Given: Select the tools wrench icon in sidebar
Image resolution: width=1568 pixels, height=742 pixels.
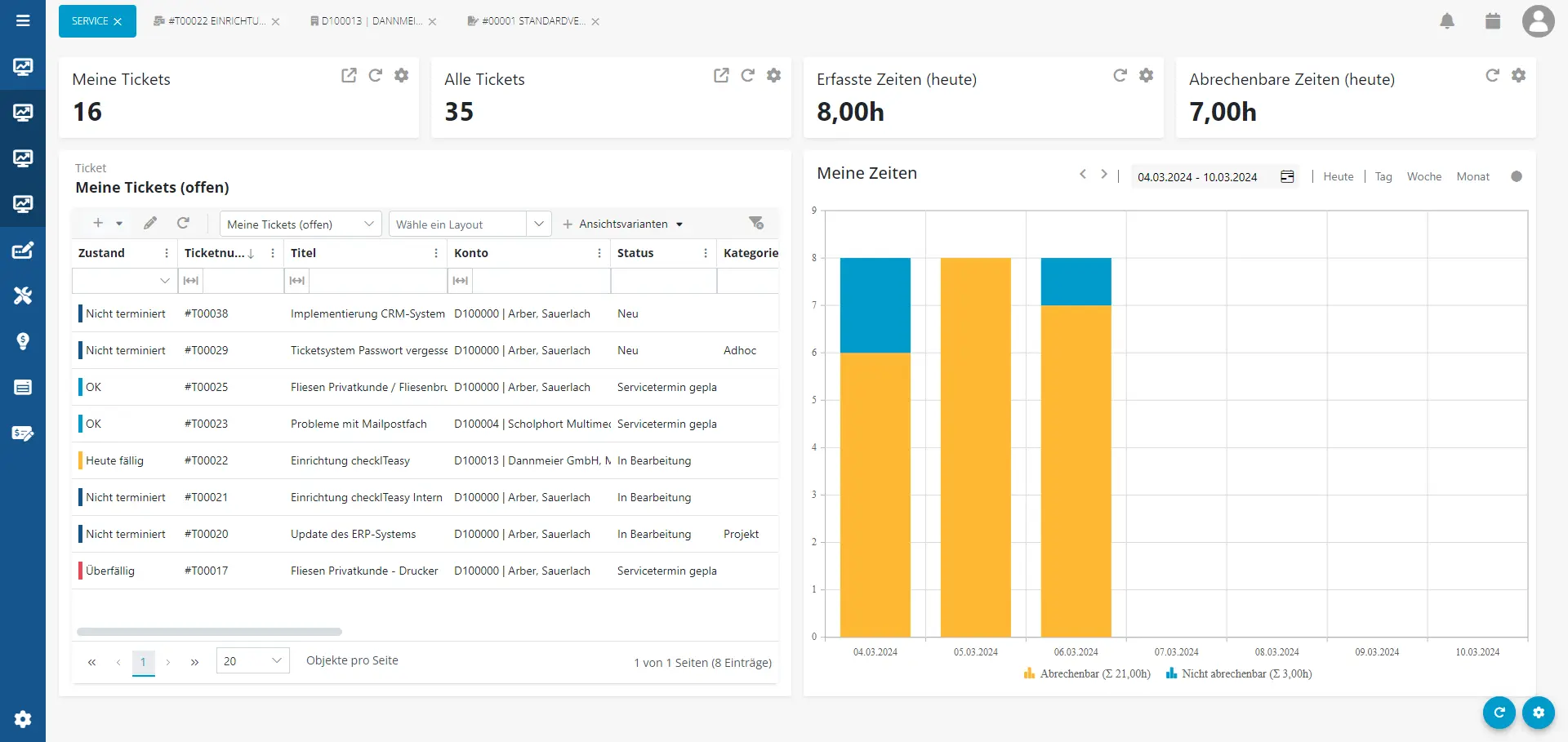Looking at the screenshot, I should (23, 295).
